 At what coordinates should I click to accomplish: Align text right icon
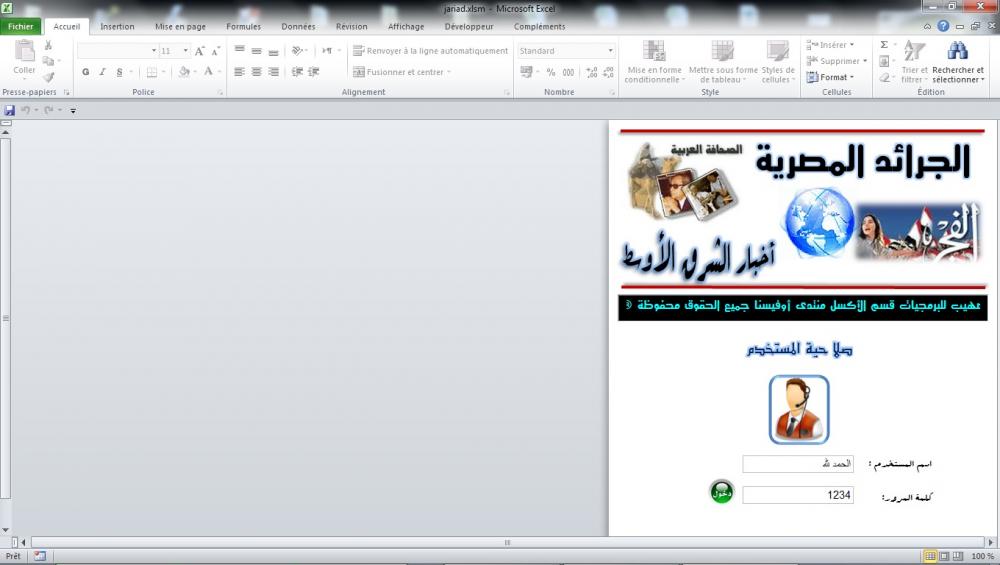coord(273,72)
